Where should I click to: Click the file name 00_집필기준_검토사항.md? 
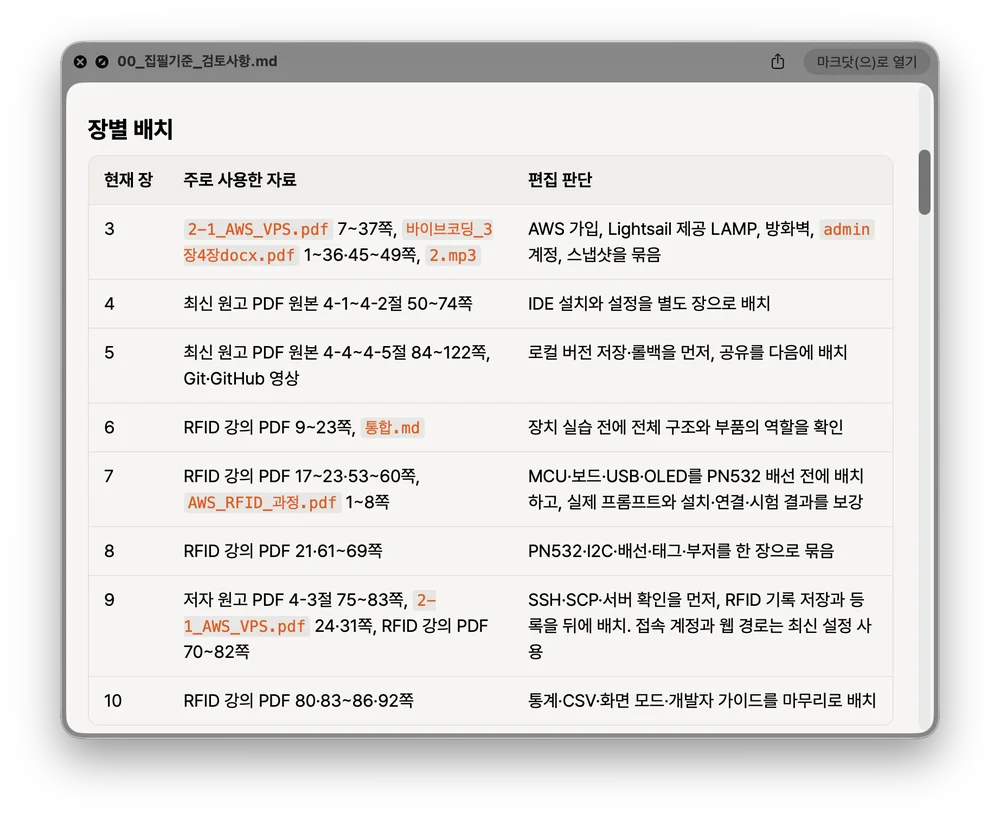point(197,61)
